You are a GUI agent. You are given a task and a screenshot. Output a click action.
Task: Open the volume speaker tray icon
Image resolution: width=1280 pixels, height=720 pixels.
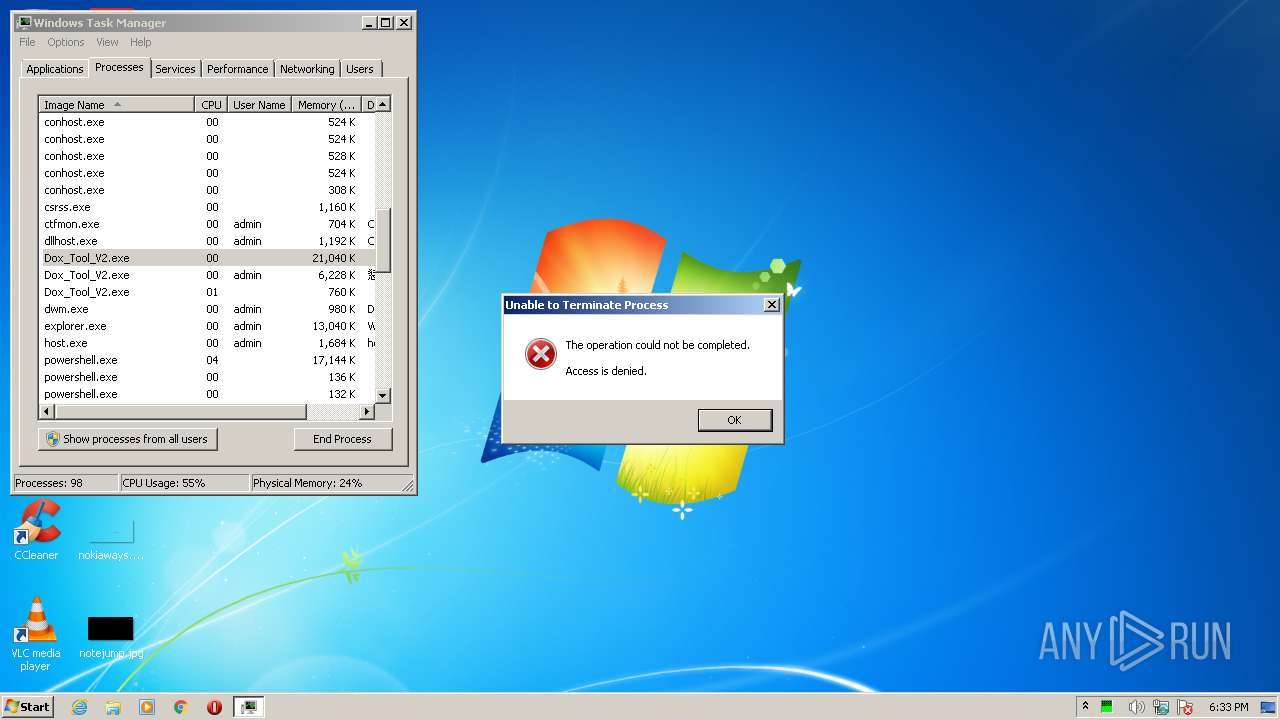pos(1137,707)
